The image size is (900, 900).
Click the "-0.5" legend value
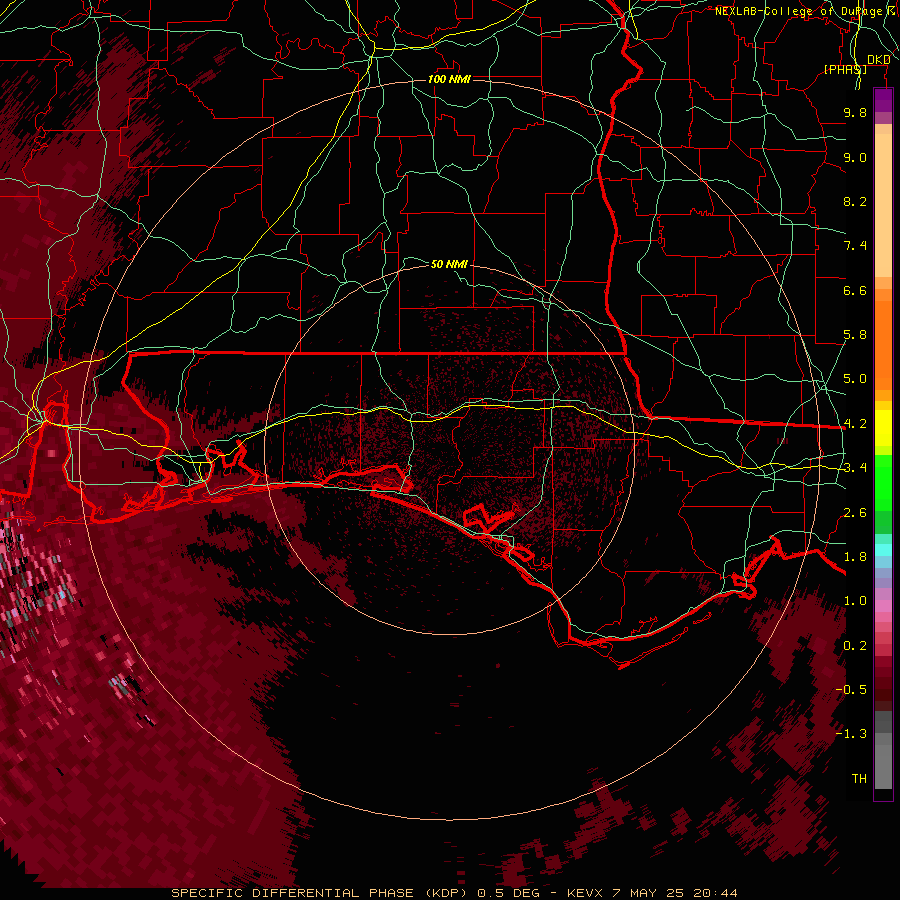tap(851, 690)
